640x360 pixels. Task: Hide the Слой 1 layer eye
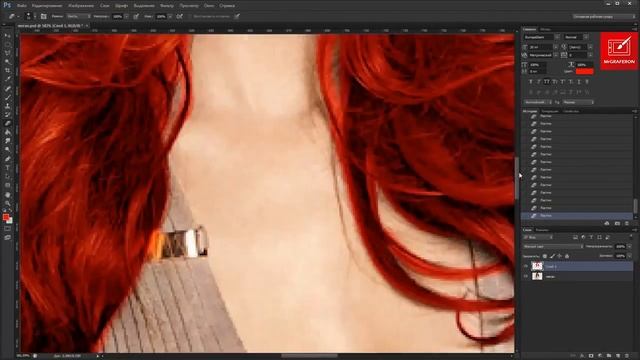pos(526,267)
